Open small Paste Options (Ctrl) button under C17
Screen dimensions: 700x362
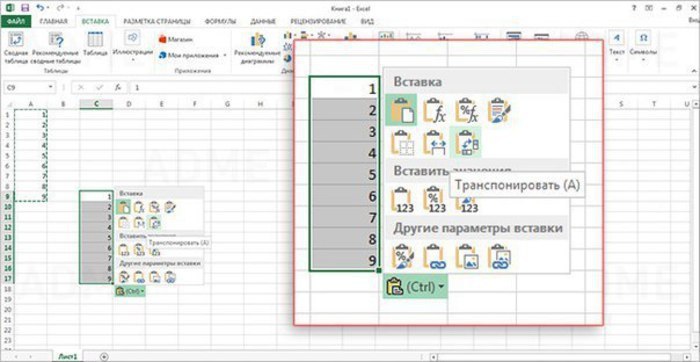[130, 291]
